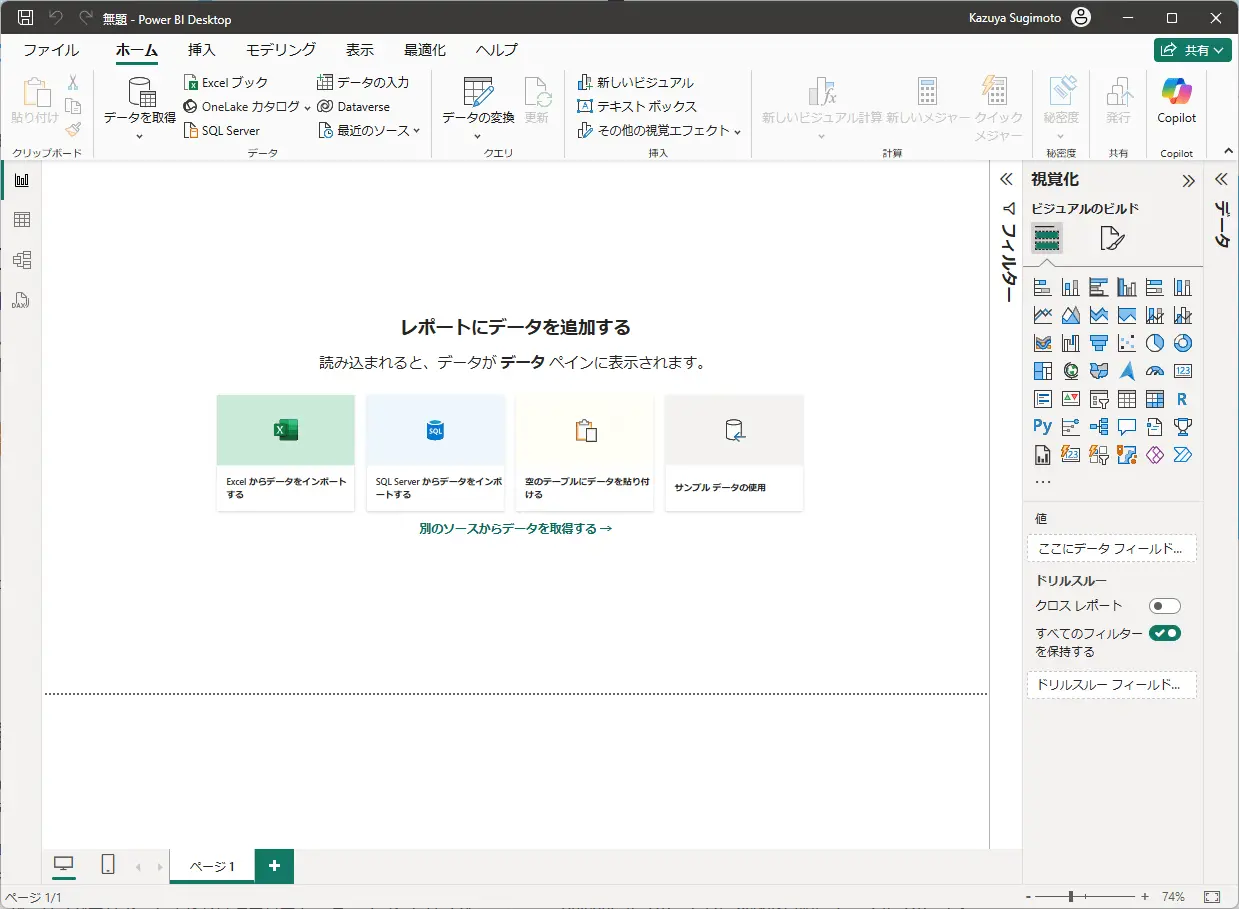
Task: Open Model view from left sidebar
Action: coord(21,260)
